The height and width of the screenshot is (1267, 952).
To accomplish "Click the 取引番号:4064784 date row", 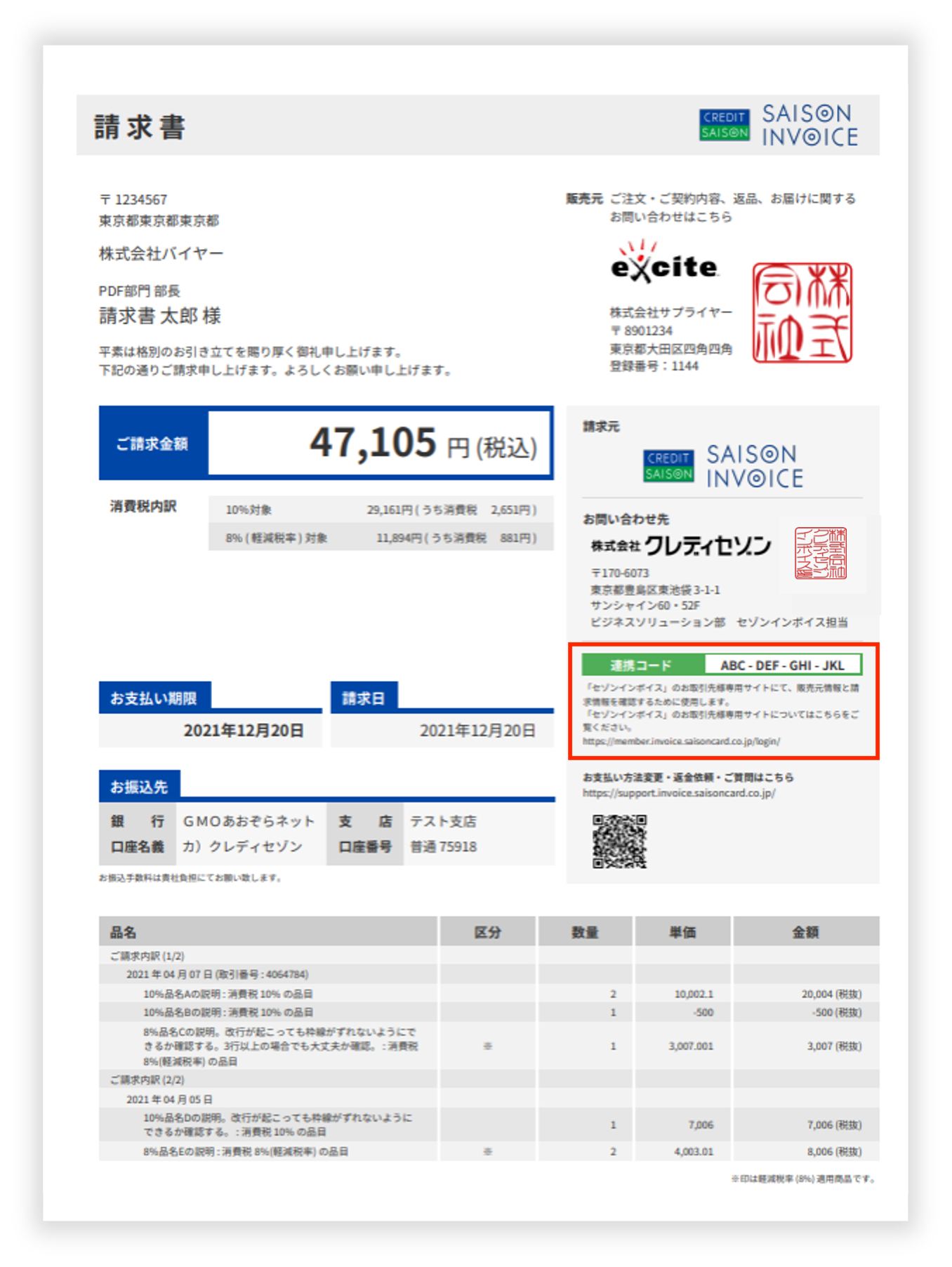I will click(489, 974).
